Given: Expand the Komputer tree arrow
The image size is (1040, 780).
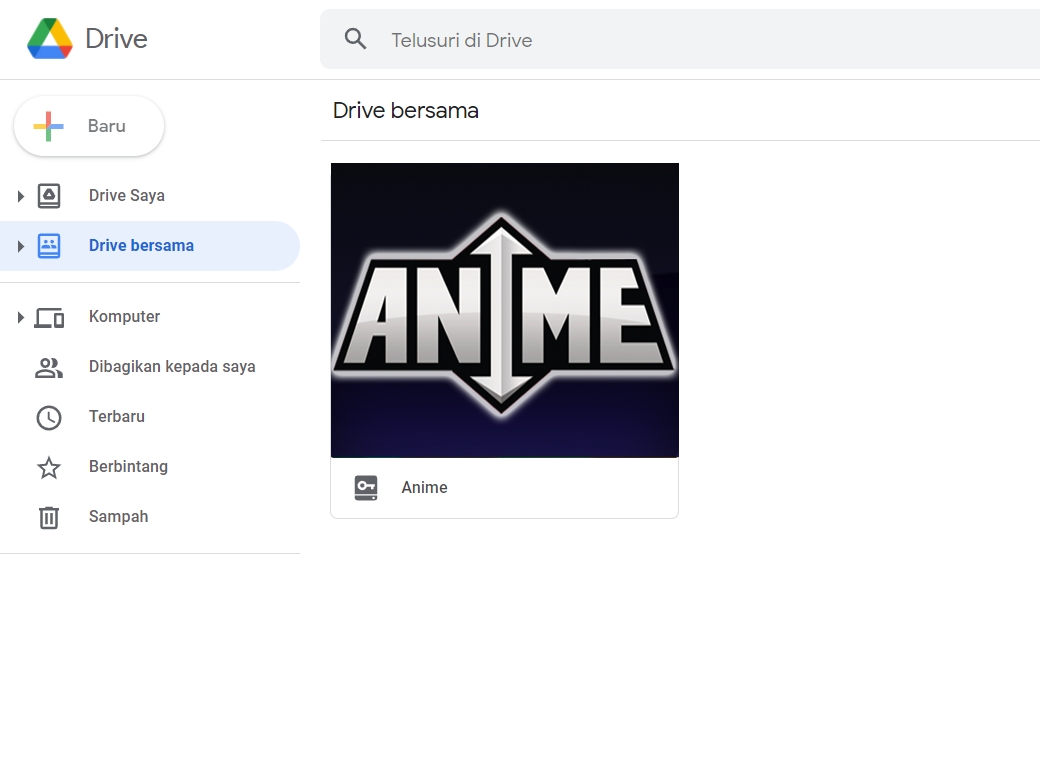Looking at the screenshot, I should coord(21,318).
